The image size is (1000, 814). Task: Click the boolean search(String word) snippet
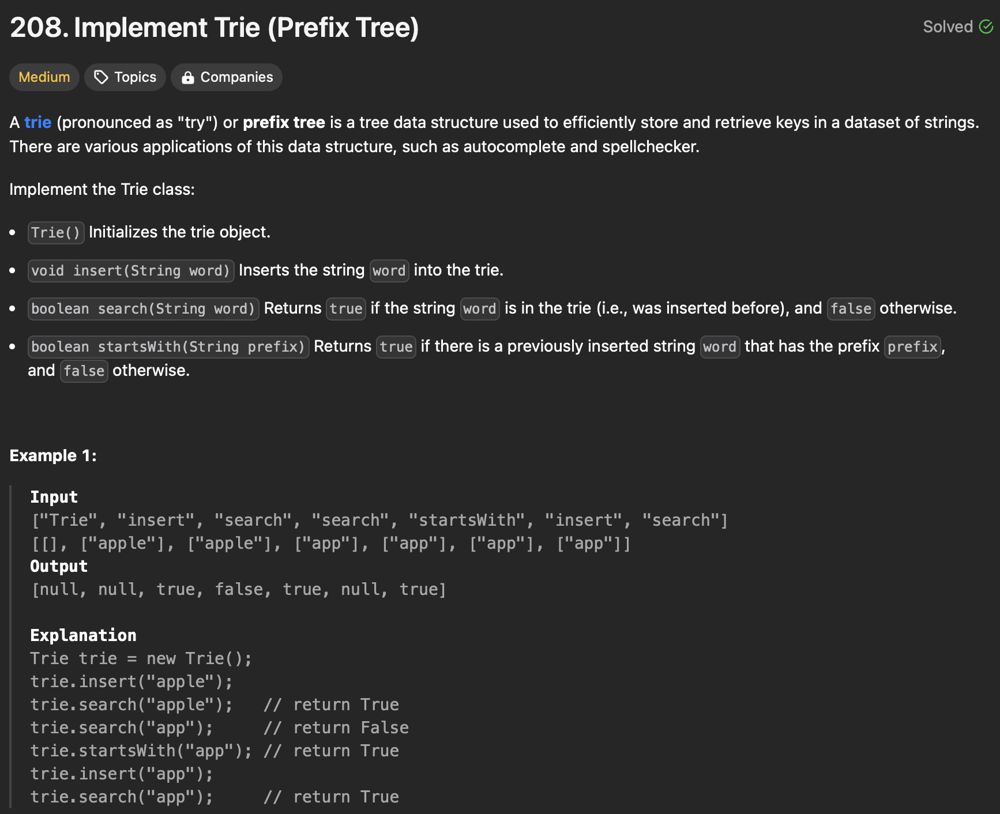(143, 309)
